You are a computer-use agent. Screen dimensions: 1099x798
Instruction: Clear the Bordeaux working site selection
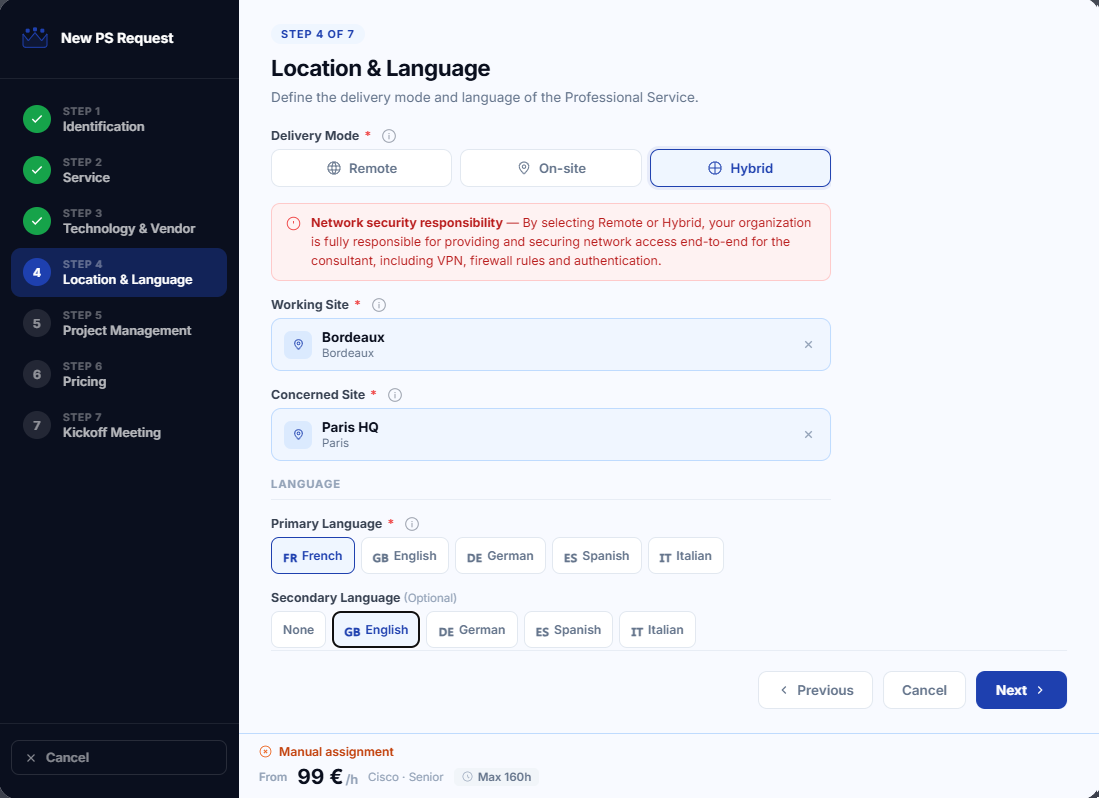(x=808, y=345)
